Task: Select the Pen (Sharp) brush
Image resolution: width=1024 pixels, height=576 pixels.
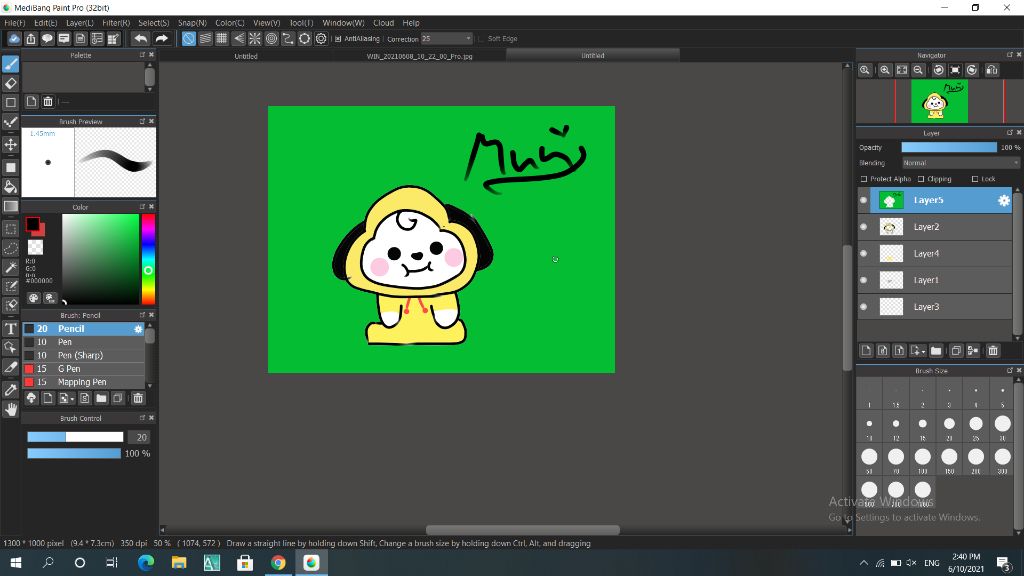Action: coord(84,355)
